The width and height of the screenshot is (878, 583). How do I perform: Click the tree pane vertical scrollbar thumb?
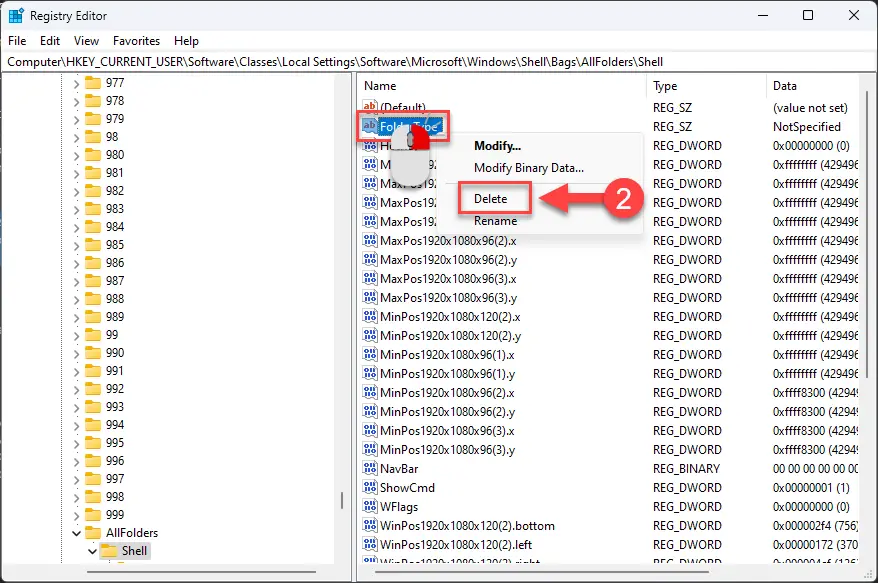click(342, 500)
